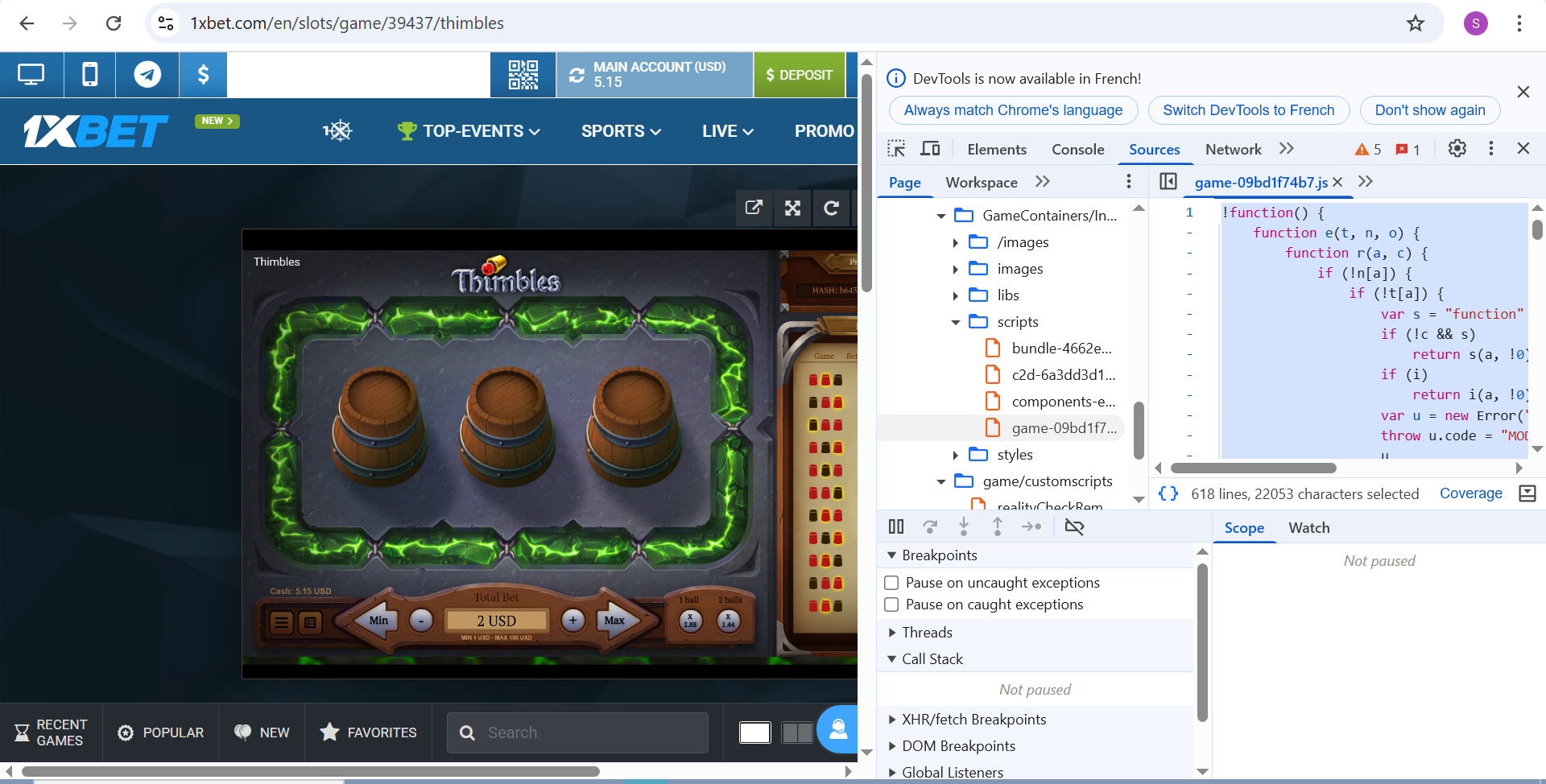The width and height of the screenshot is (1546, 784).
Task: Click the step over icon
Action: pos(930,526)
